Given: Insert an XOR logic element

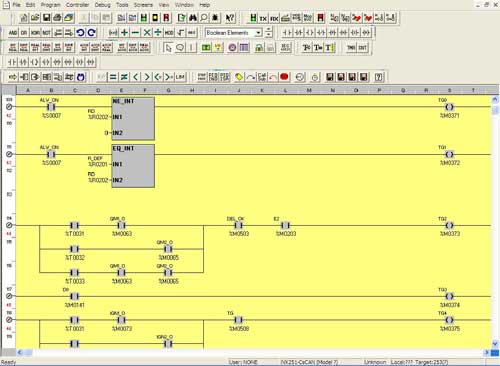Looking at the screenshot, I should click(35, 33).
